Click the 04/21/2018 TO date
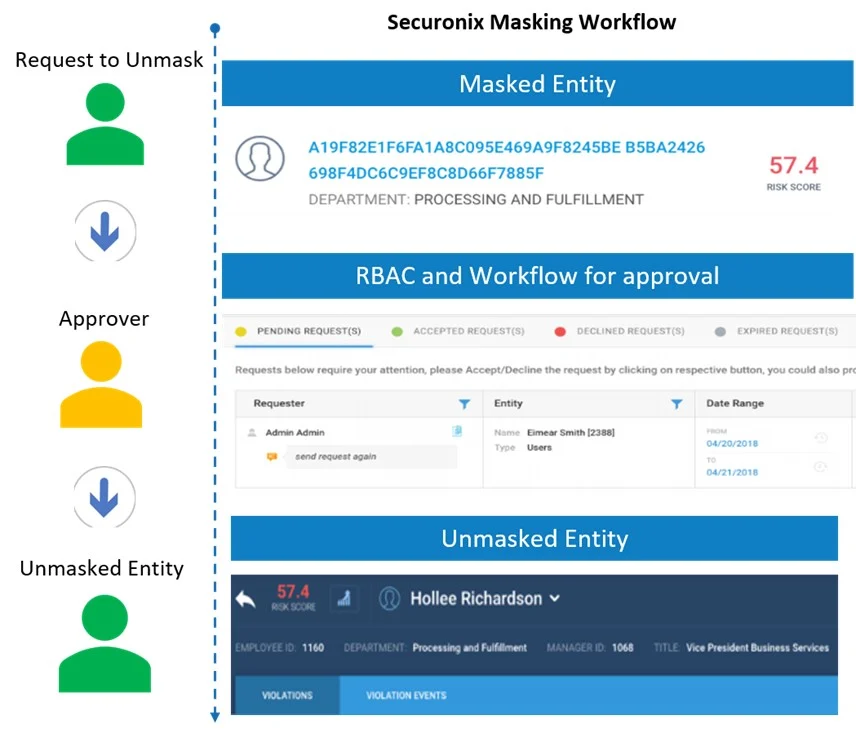This screenshot has height=733, width=856. click(x=732, y=472)
